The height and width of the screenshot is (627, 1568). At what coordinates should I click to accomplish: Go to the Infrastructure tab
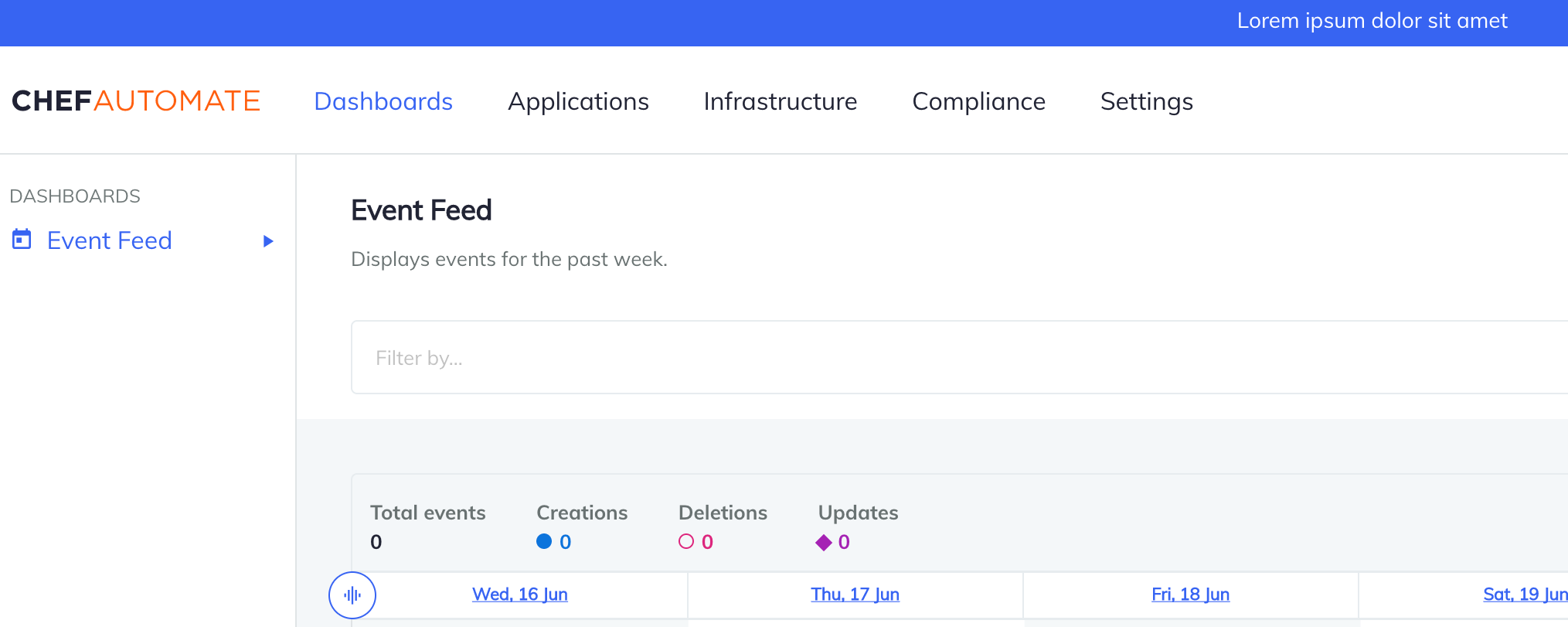pos(780,101)
